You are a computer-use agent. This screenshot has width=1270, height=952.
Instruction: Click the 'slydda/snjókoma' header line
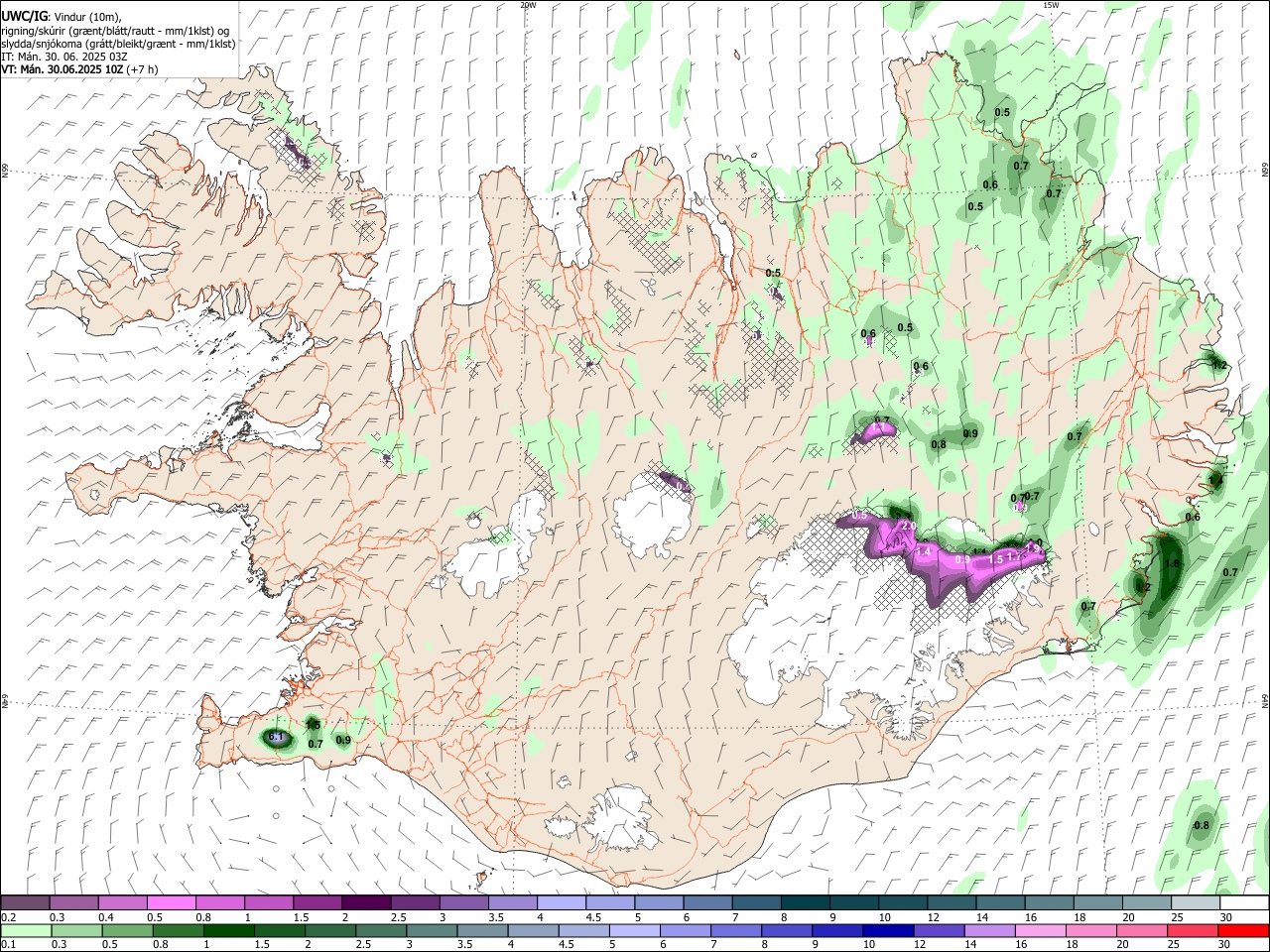(118, 44)
